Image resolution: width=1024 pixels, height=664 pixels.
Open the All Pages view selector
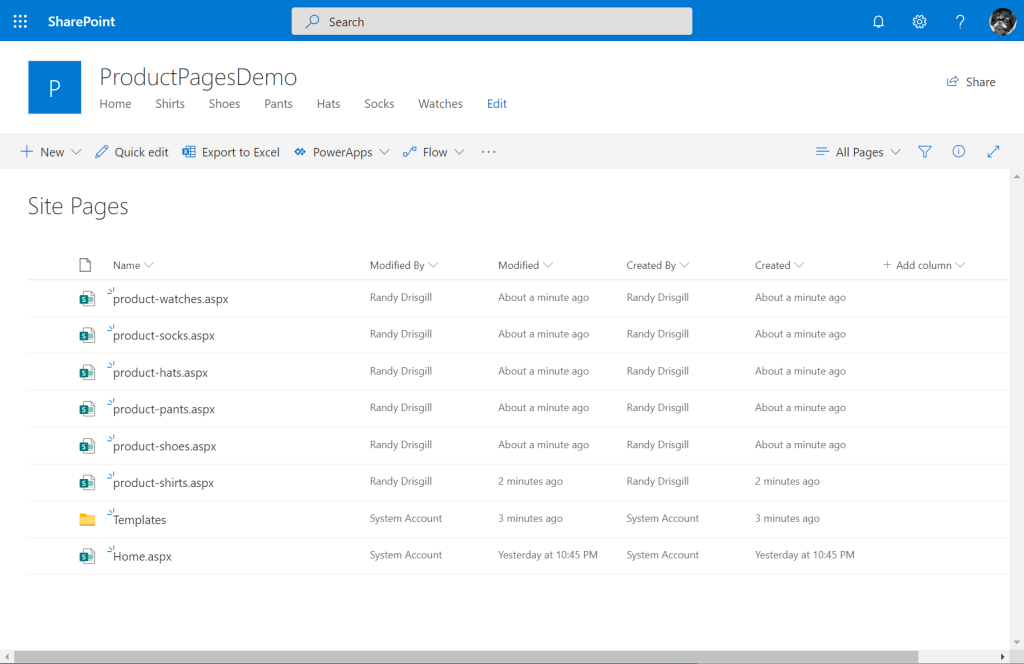pyautogui.click(x=858, y=152)
